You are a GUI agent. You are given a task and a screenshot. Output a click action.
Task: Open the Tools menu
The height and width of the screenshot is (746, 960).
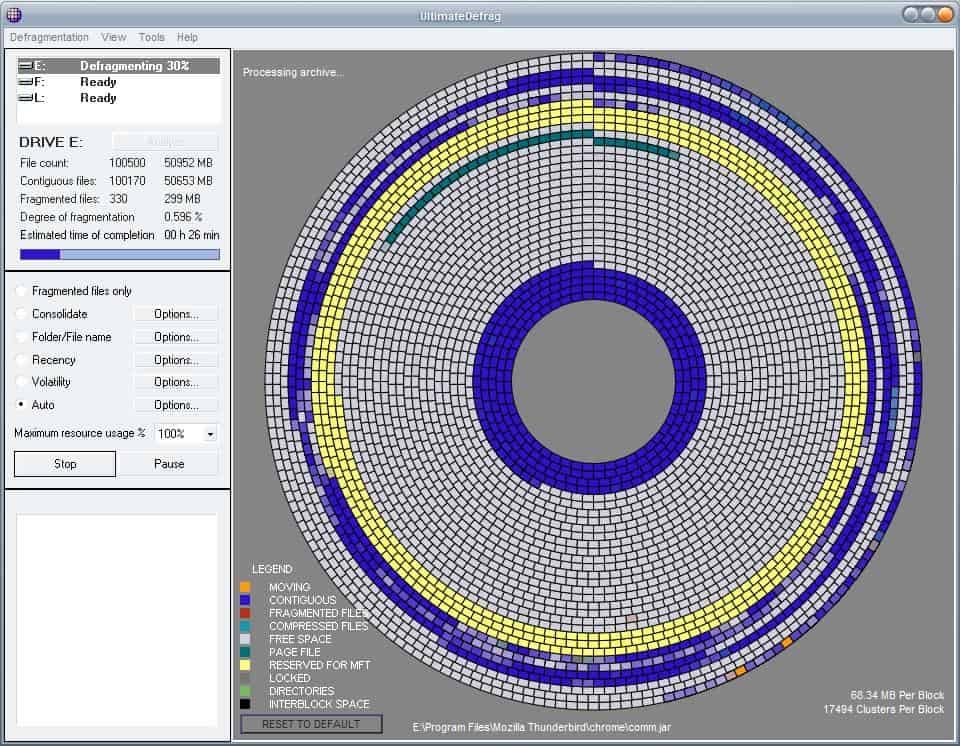(x=151, y=37)
